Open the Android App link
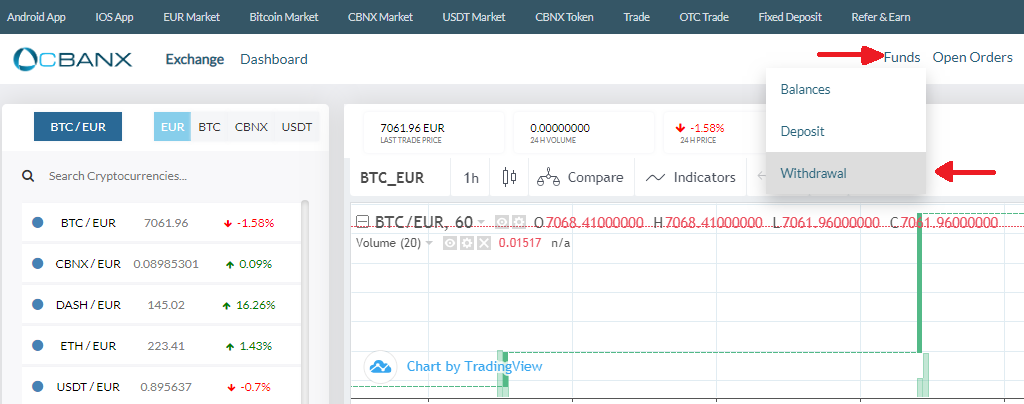The image size is (1024, 404). [x=36, y=17]
